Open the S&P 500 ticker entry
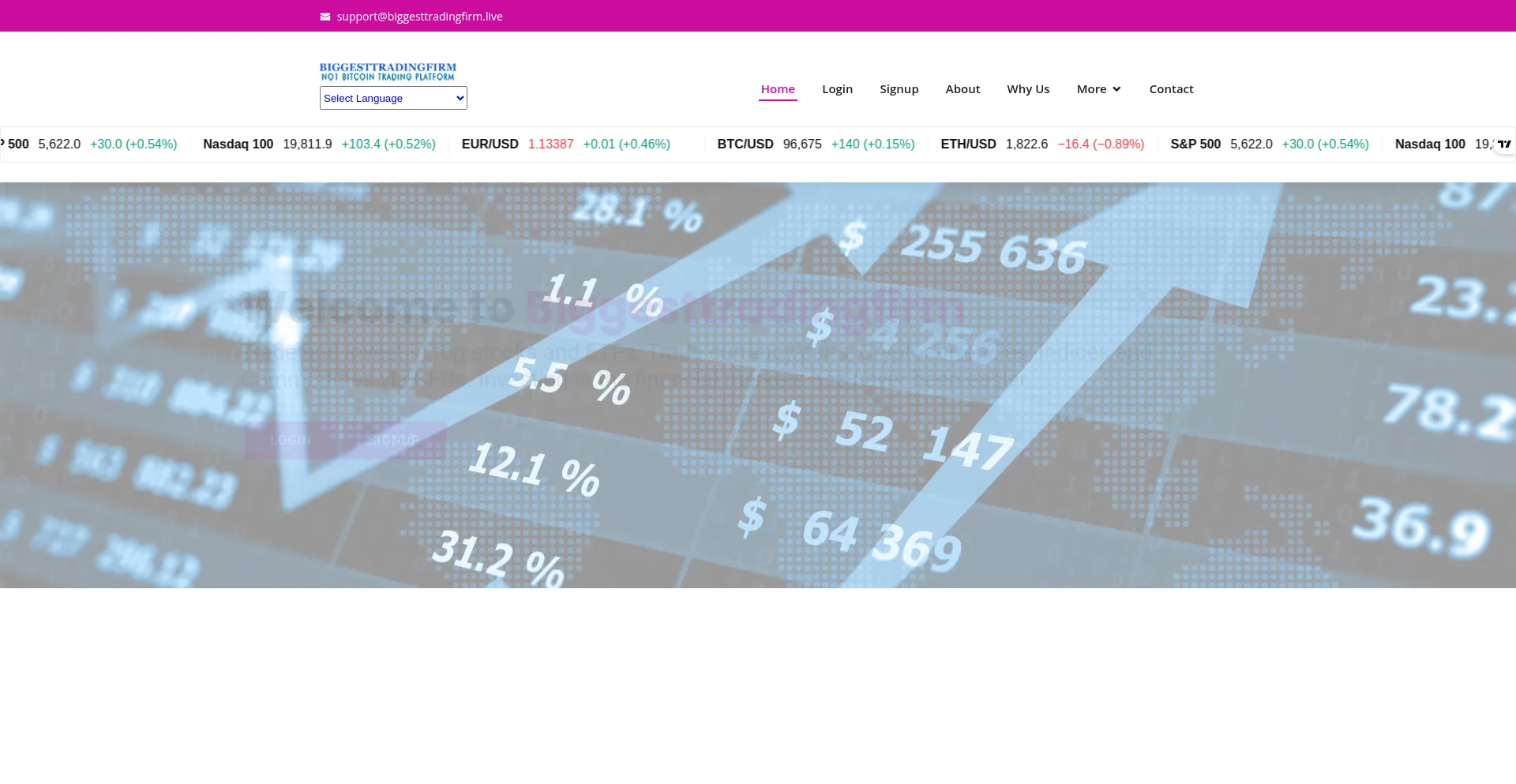 [x=1195, y=144]
